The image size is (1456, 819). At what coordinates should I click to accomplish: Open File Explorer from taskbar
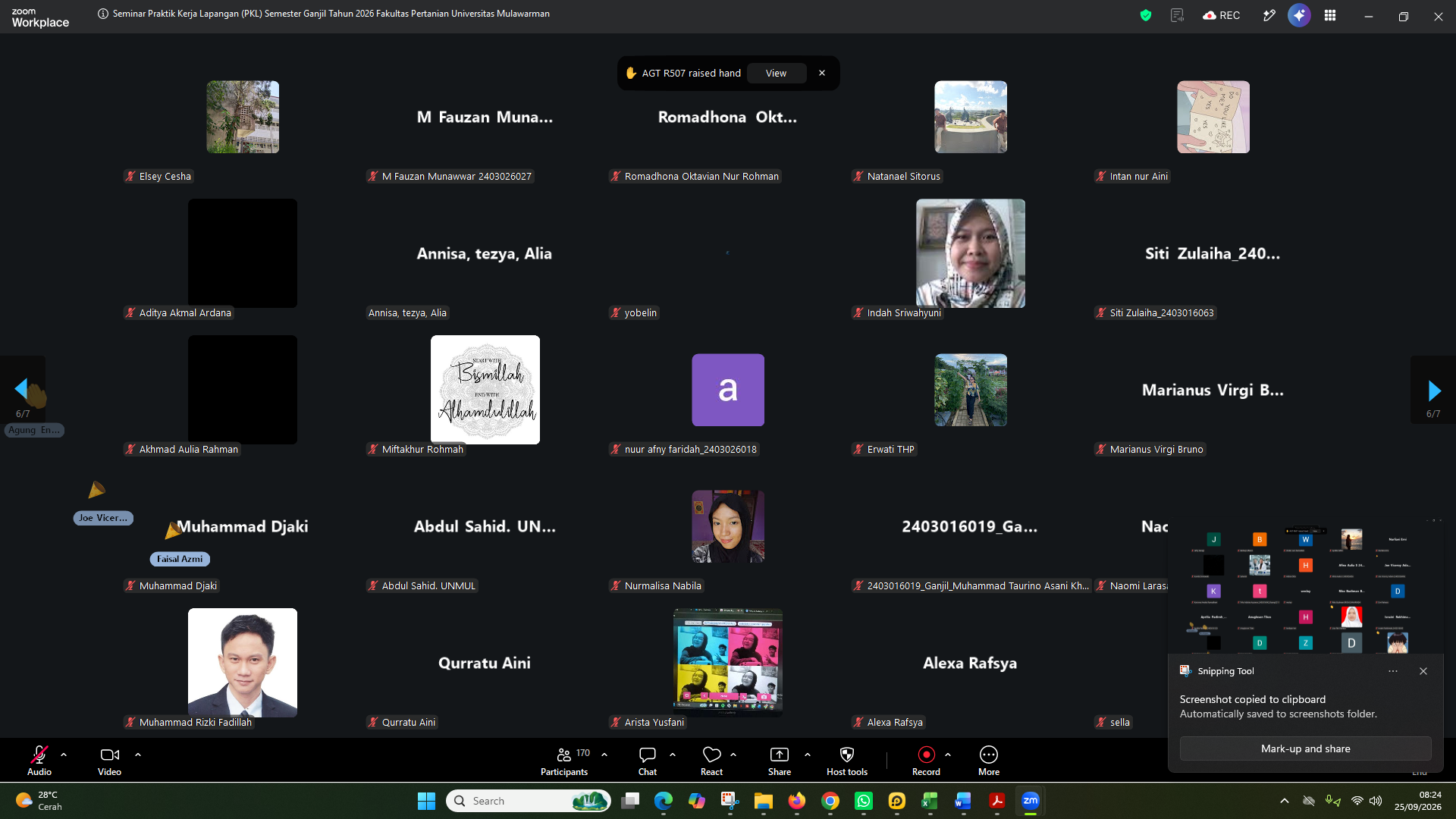click(763, 801)
